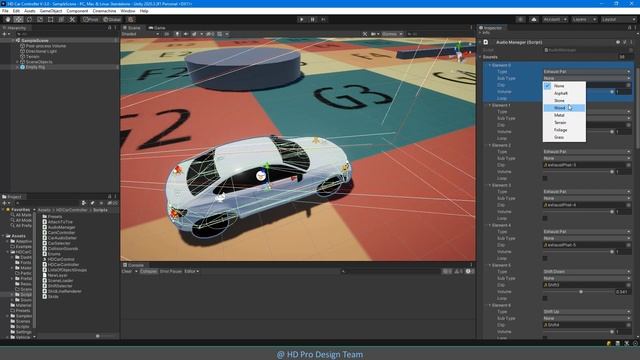This screenshot has height=360, width=640.
Task: Collapse Element 5 in Sounds list
Action: point(490,265)
